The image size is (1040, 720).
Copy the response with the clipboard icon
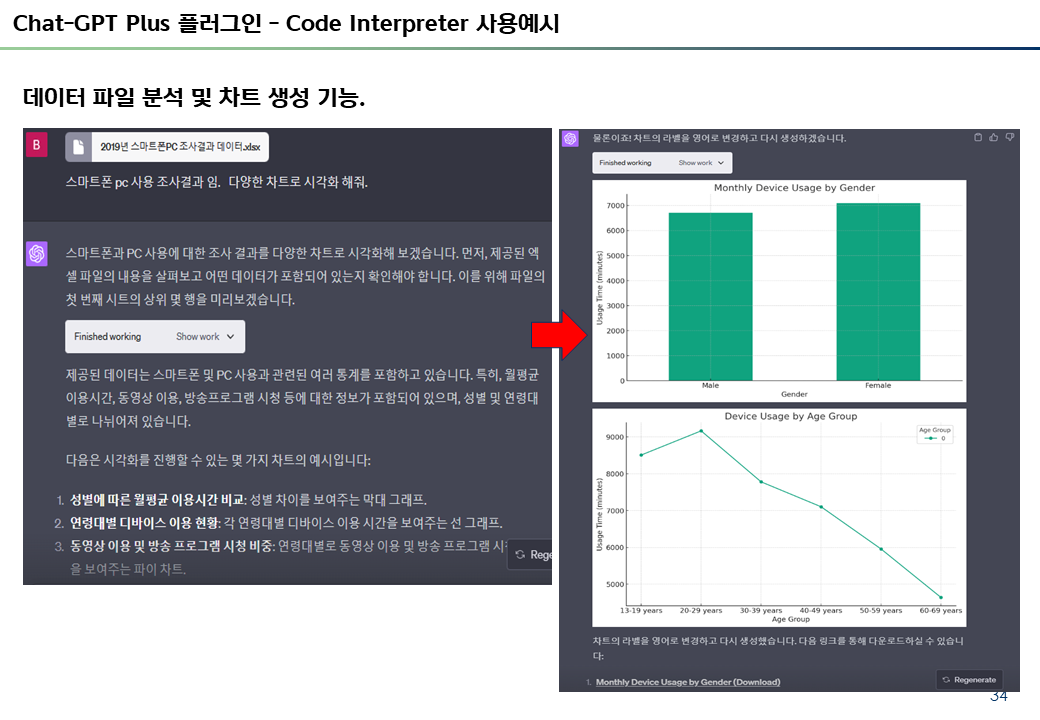pyautogui.click(x=978, y=137)
